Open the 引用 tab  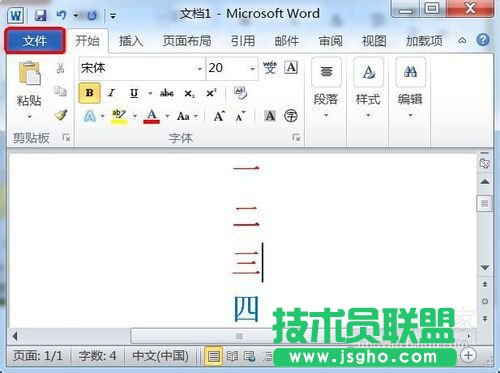pyautogui.click(x=243, y=41)
